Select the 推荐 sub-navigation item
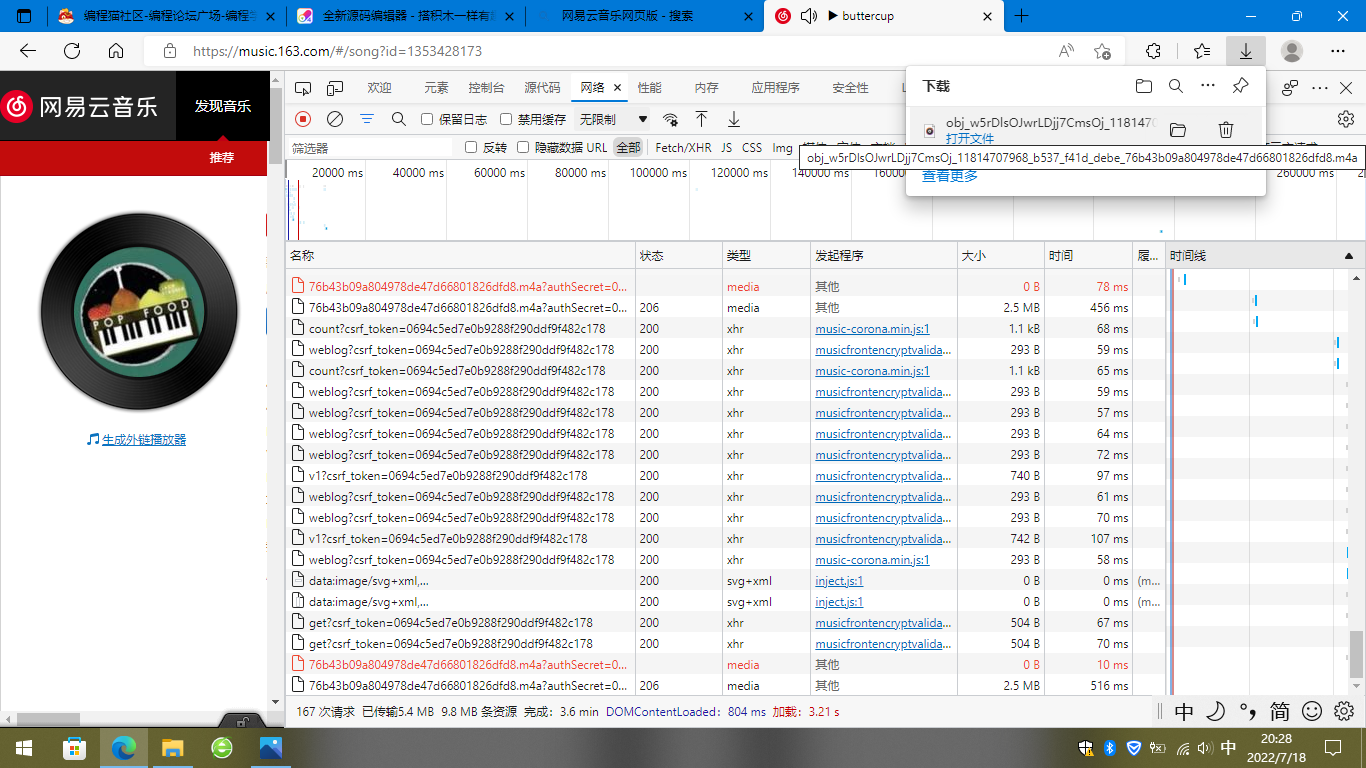The height and width of the screenshot is (768, 1366). pyautogui.click(x=222, y=158)
